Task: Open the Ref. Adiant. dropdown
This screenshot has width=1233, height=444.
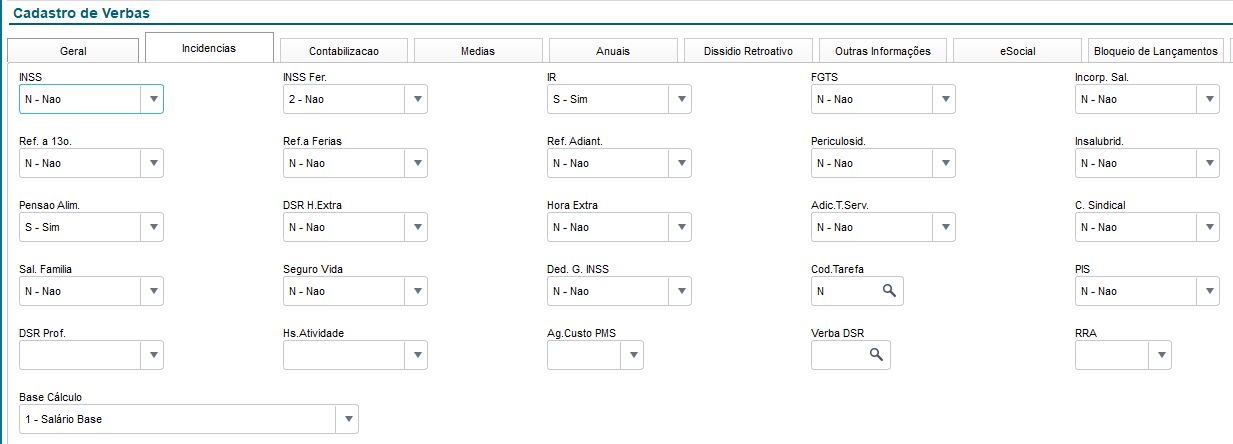Action: (680, 163)
